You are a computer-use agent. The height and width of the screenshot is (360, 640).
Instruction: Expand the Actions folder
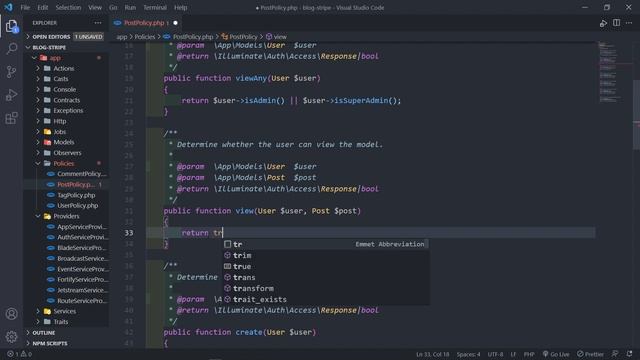(65, 69)
